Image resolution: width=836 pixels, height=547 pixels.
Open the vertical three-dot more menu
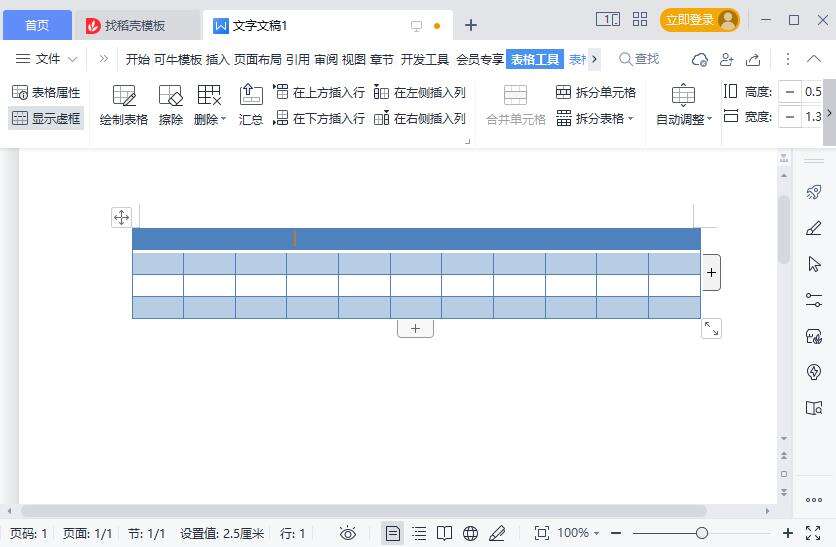point(787,59)
